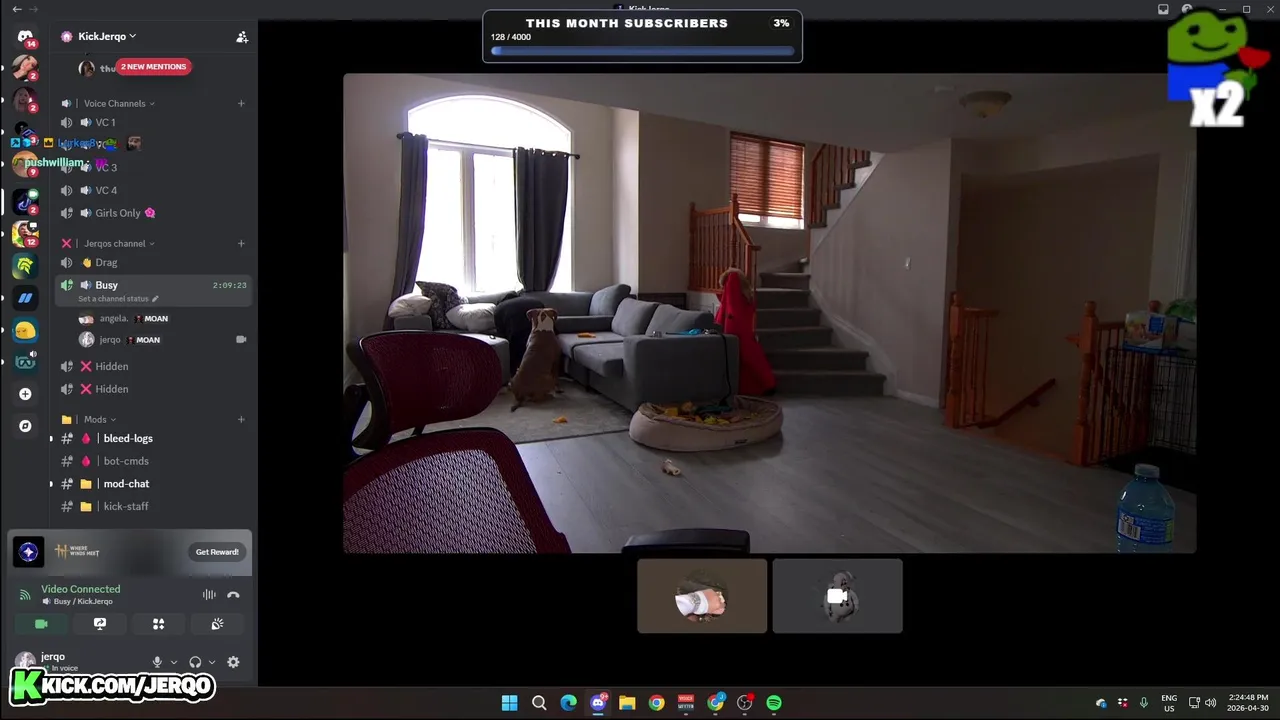Add a channel to Voice Channels category

point(241,103)
